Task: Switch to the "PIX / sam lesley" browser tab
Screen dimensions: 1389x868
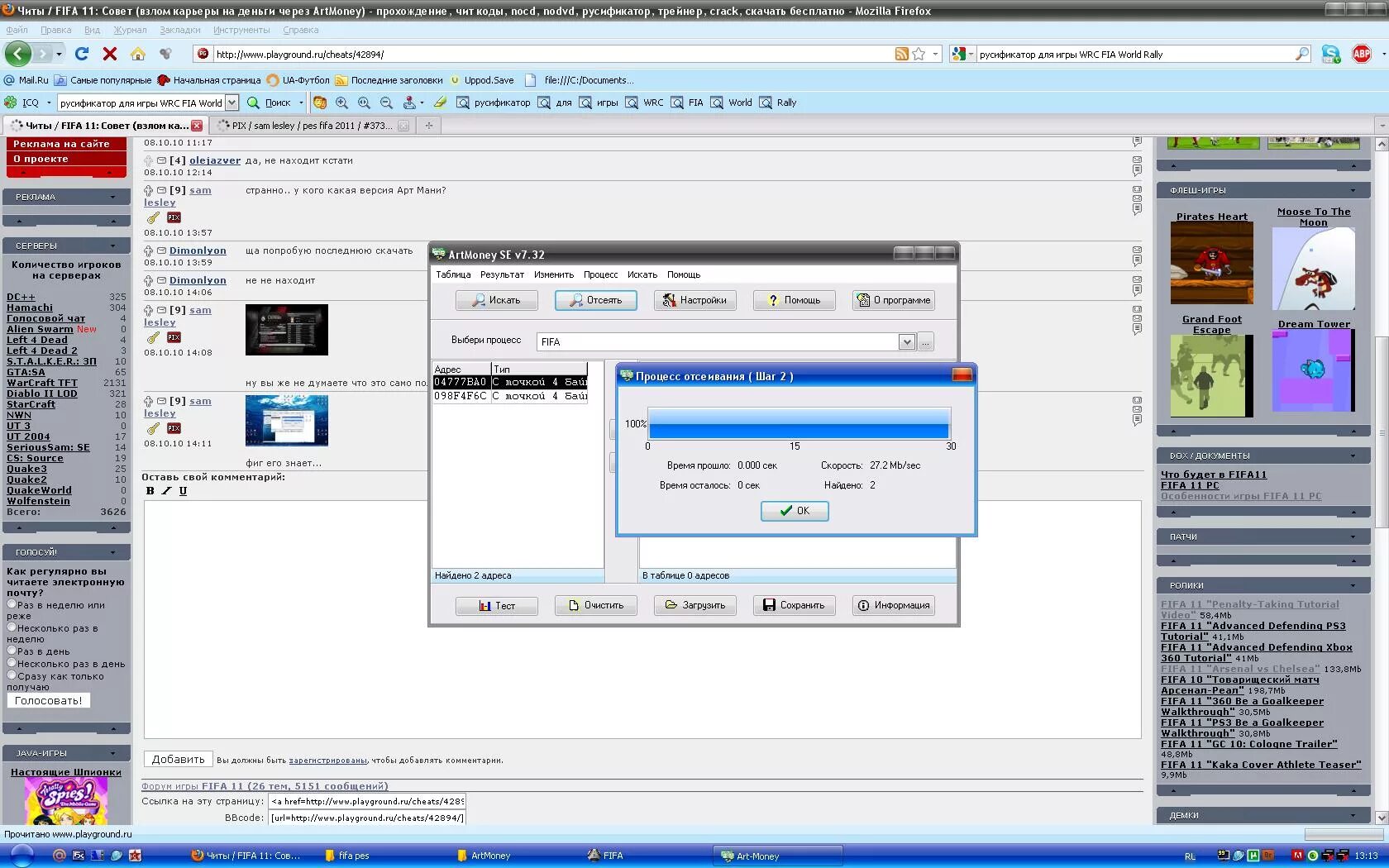Action: 313,126
